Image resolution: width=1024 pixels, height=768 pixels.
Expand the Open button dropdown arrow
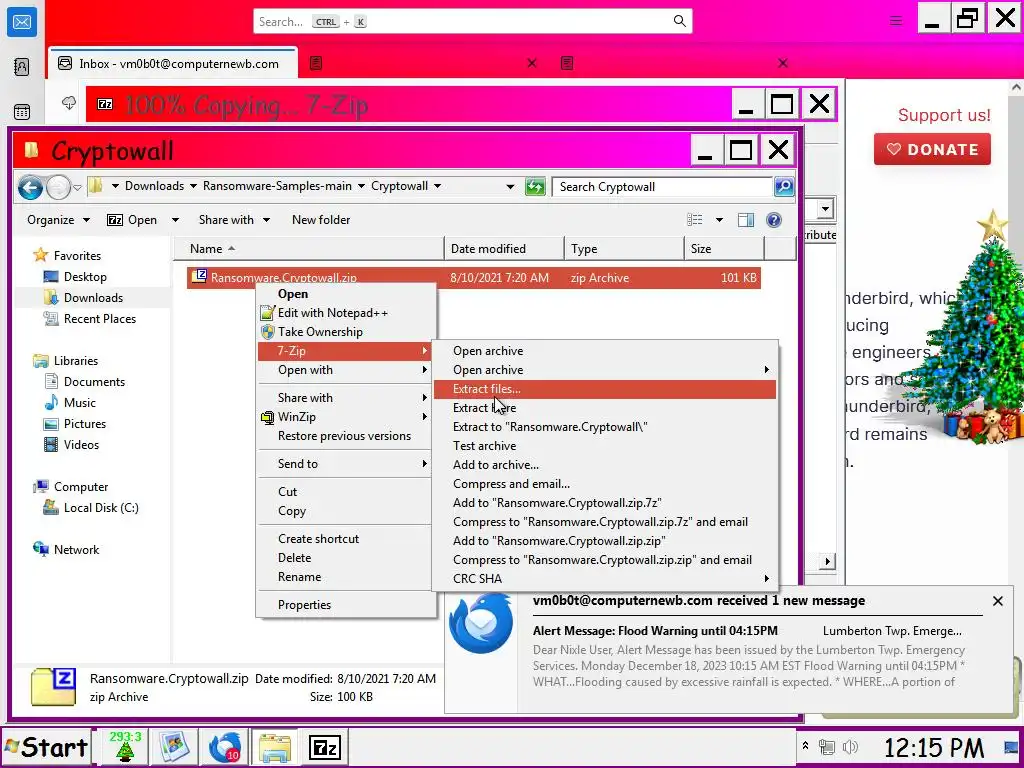click(175, 220)
